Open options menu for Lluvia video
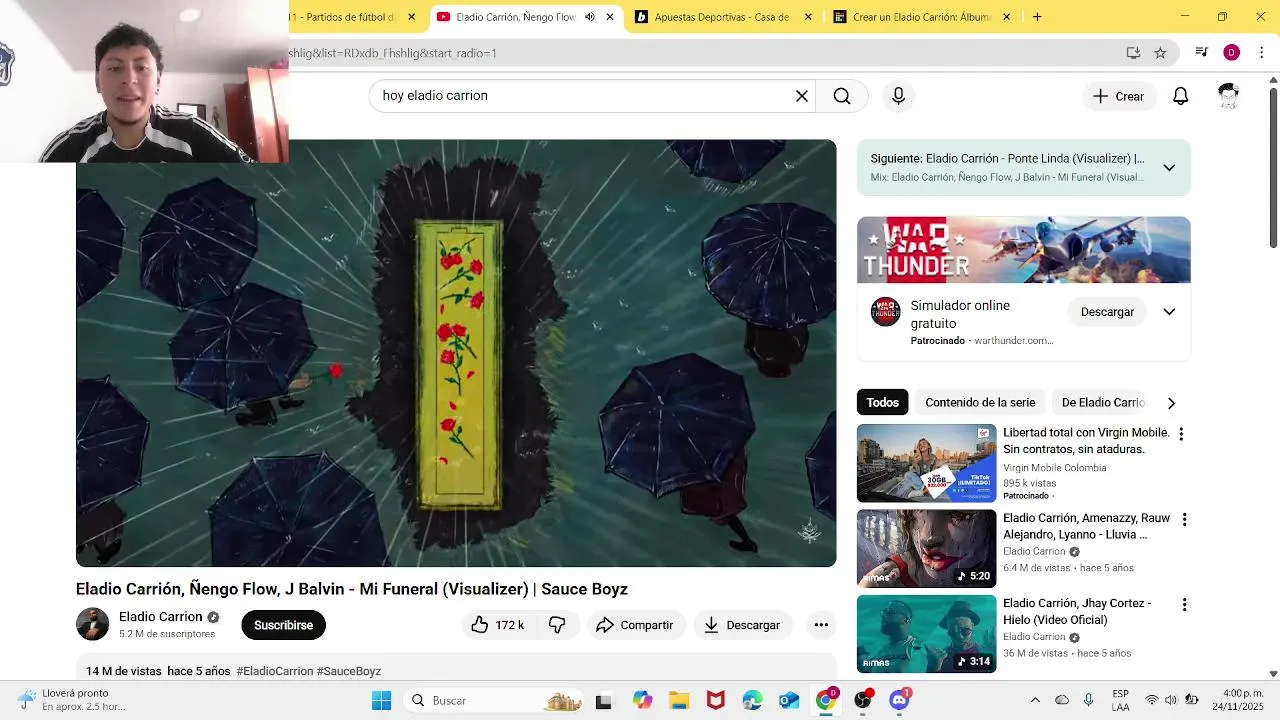This screenshot has width=1280, height=720. [x=1184, y=520]
